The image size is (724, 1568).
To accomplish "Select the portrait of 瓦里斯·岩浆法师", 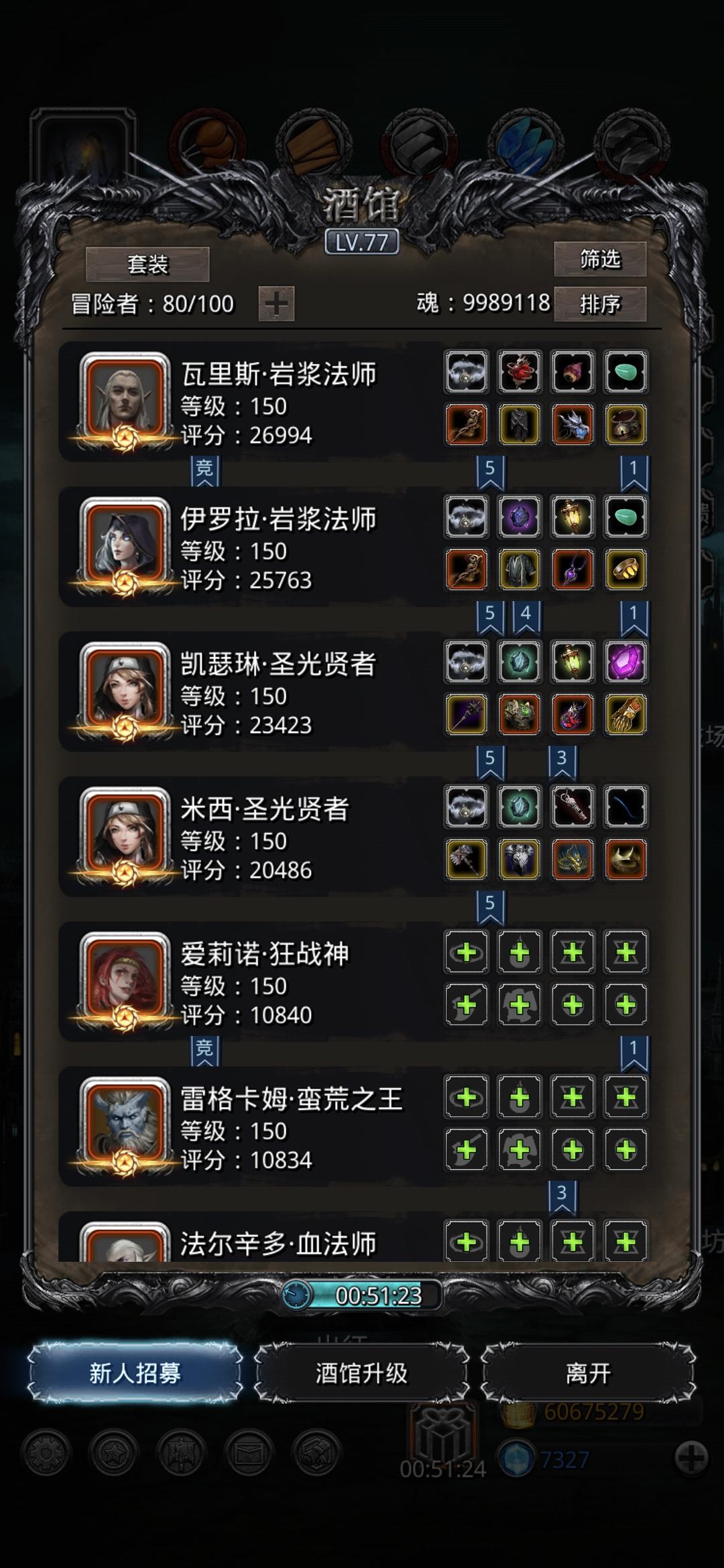I will pos(125,401).
